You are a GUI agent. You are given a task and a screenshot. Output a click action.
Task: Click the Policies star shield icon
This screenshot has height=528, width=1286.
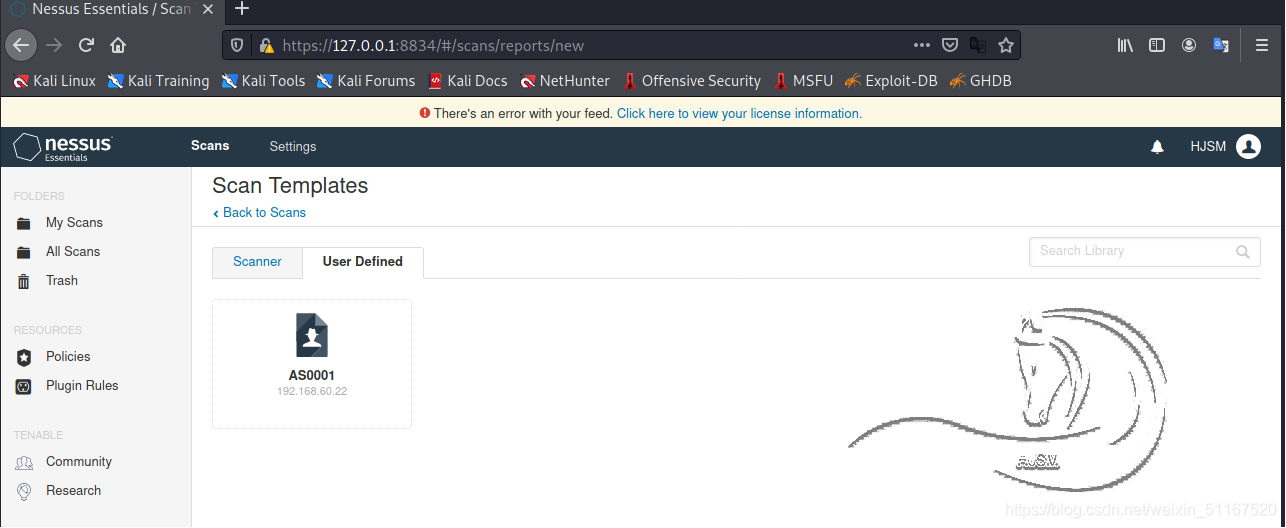tap(24, 357)
